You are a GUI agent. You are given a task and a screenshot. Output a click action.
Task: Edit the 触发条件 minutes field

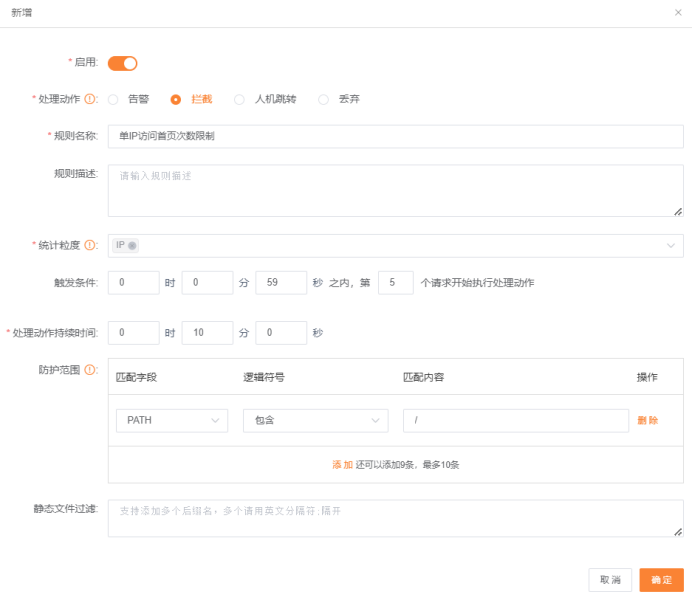click(207, 282)
